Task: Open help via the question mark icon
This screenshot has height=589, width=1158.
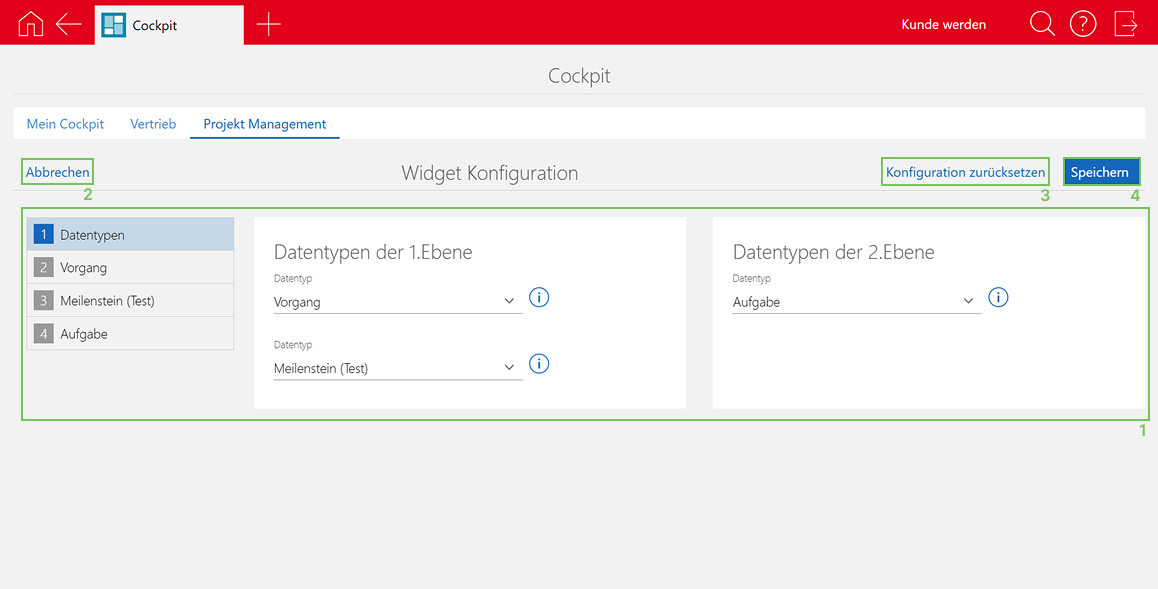Action: point(1083,23)
